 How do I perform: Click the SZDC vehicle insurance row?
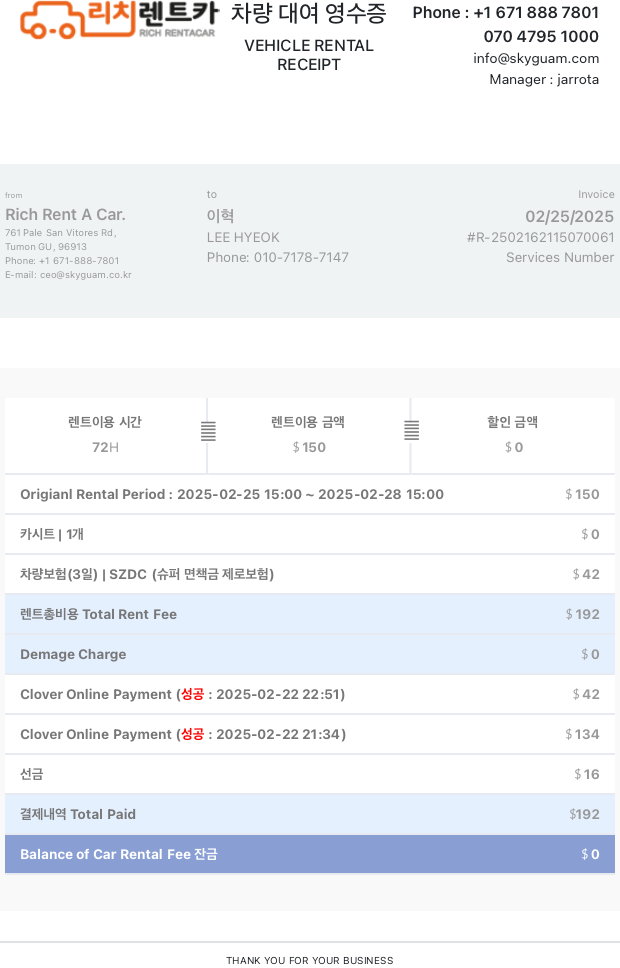click(310, 574)
